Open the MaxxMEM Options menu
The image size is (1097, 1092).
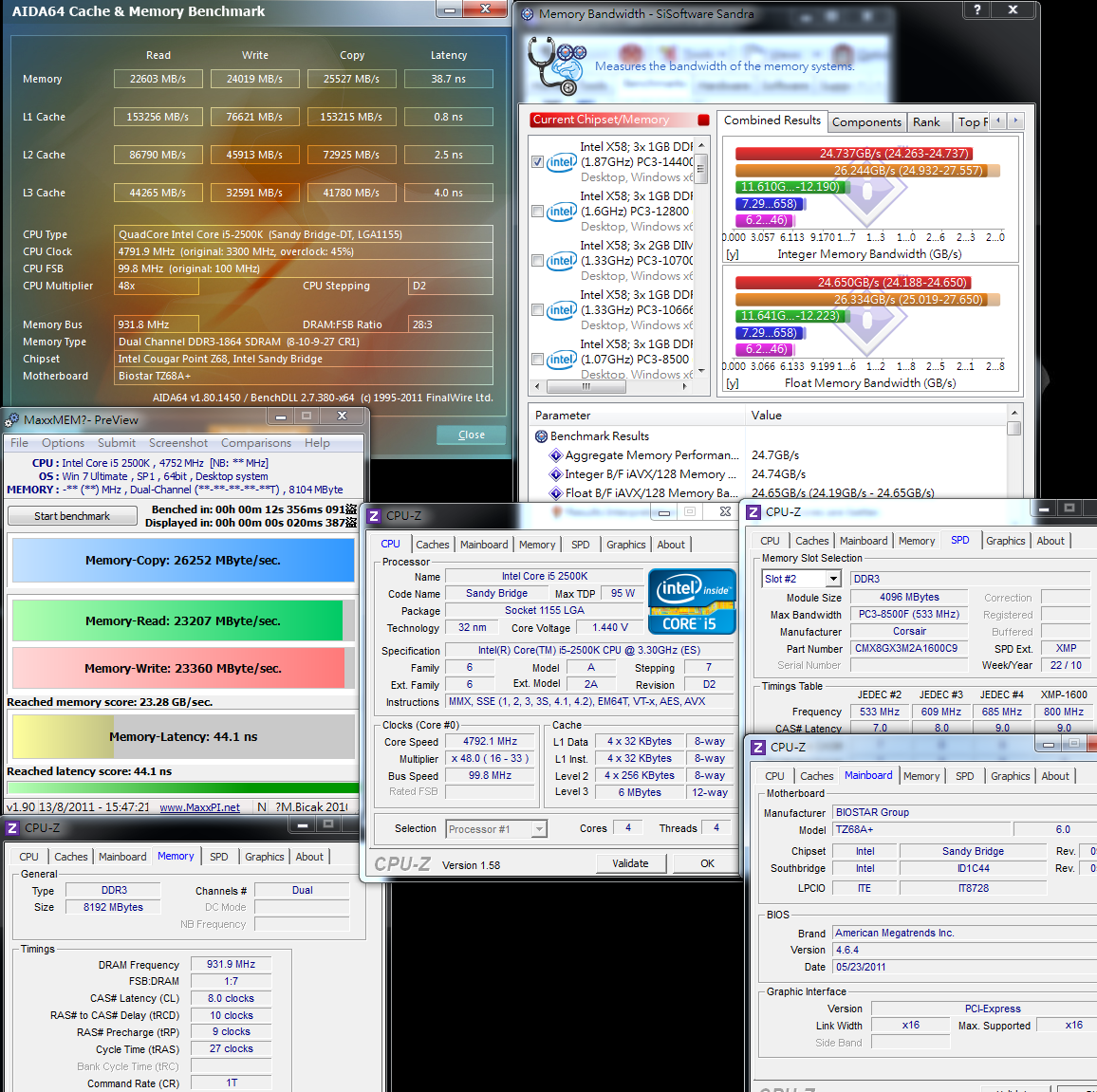tap(63, 443)
